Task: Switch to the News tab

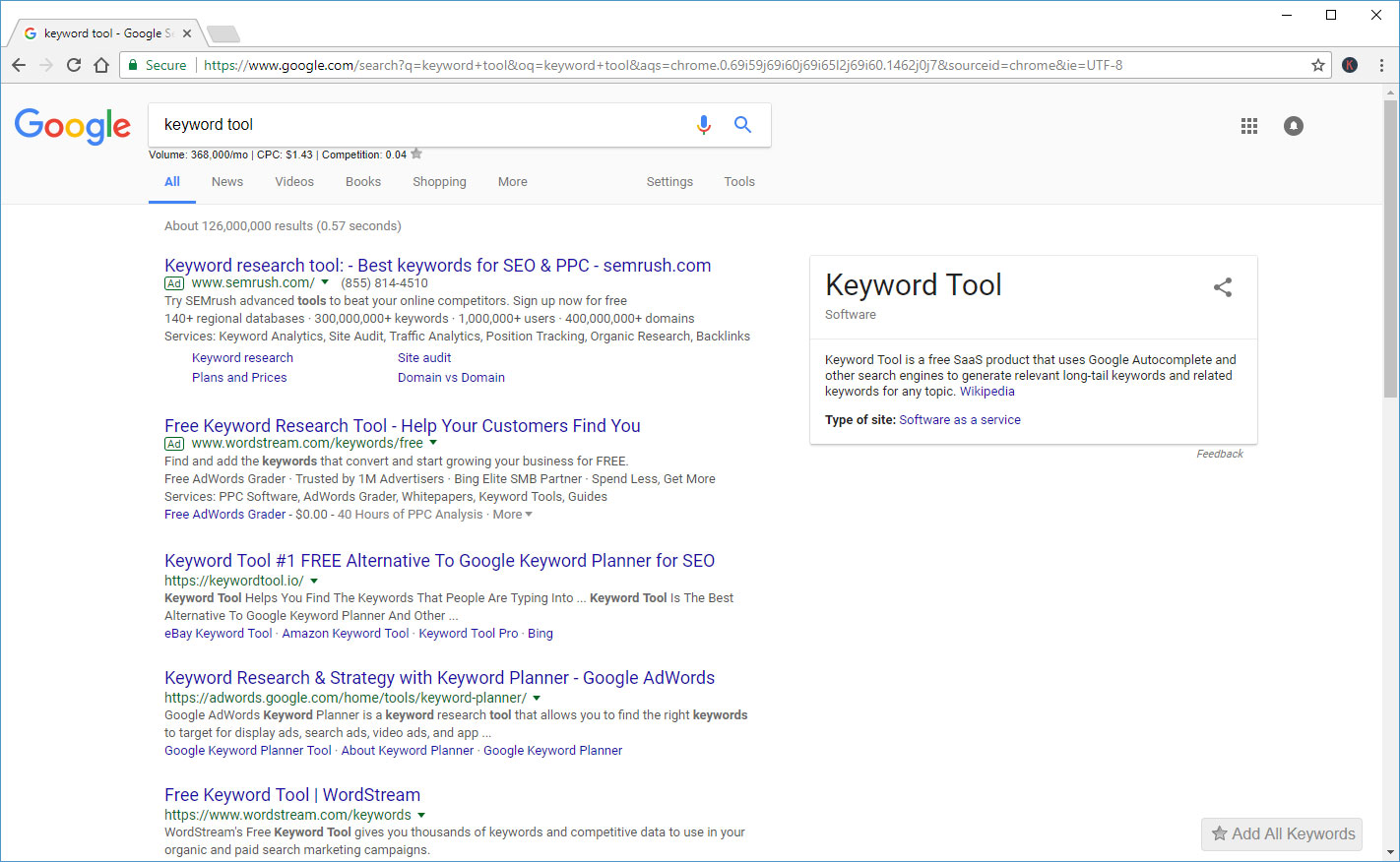Action: (x=227, y=182)
